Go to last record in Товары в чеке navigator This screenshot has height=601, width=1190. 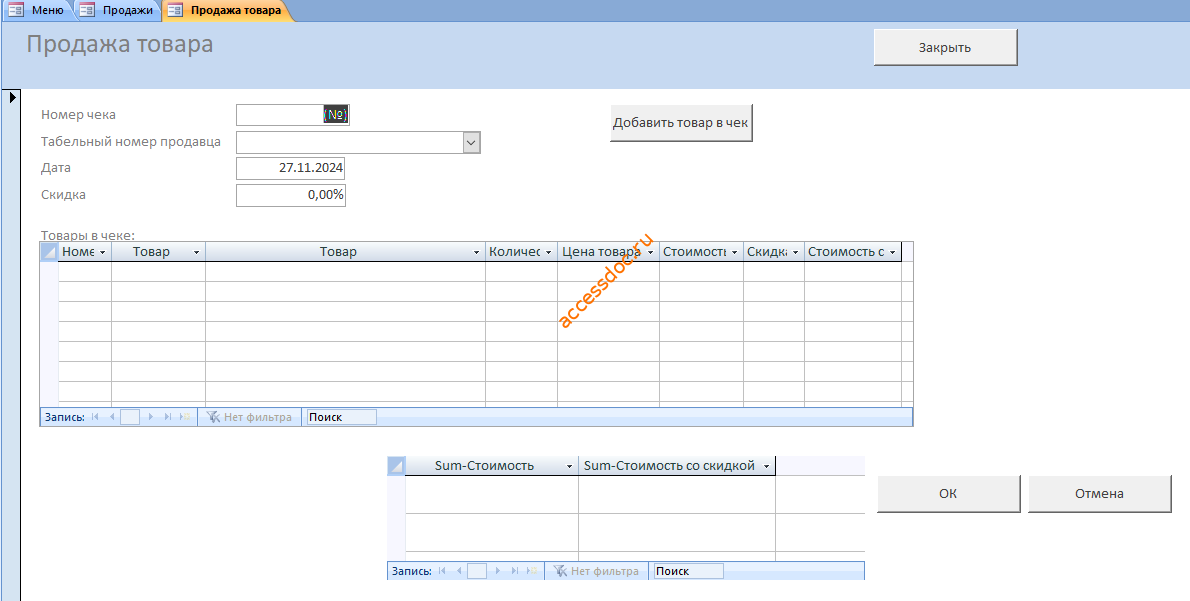pyautogui.click(x=168, y=417)
